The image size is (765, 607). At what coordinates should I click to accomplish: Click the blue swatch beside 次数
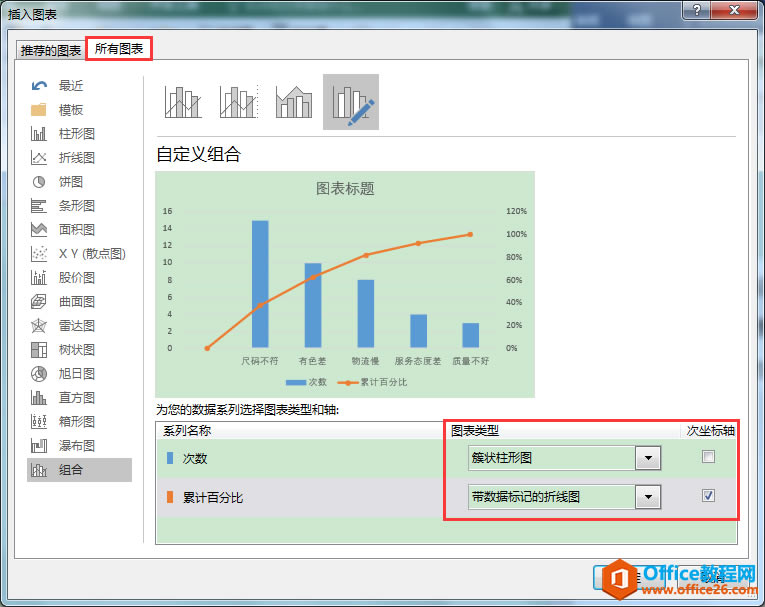point(170,458)
